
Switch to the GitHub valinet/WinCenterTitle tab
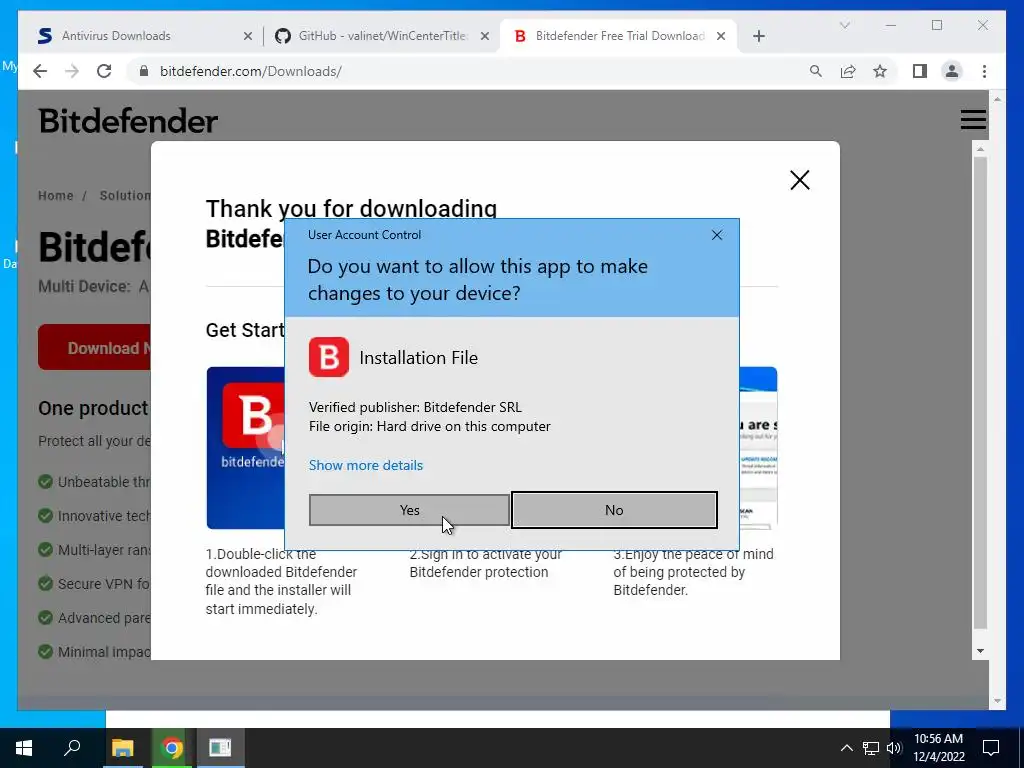tap(383, 36)
